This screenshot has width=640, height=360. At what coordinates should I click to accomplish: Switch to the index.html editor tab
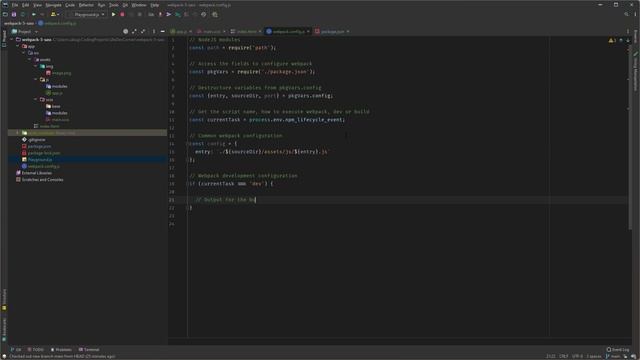tap(246, 31)
